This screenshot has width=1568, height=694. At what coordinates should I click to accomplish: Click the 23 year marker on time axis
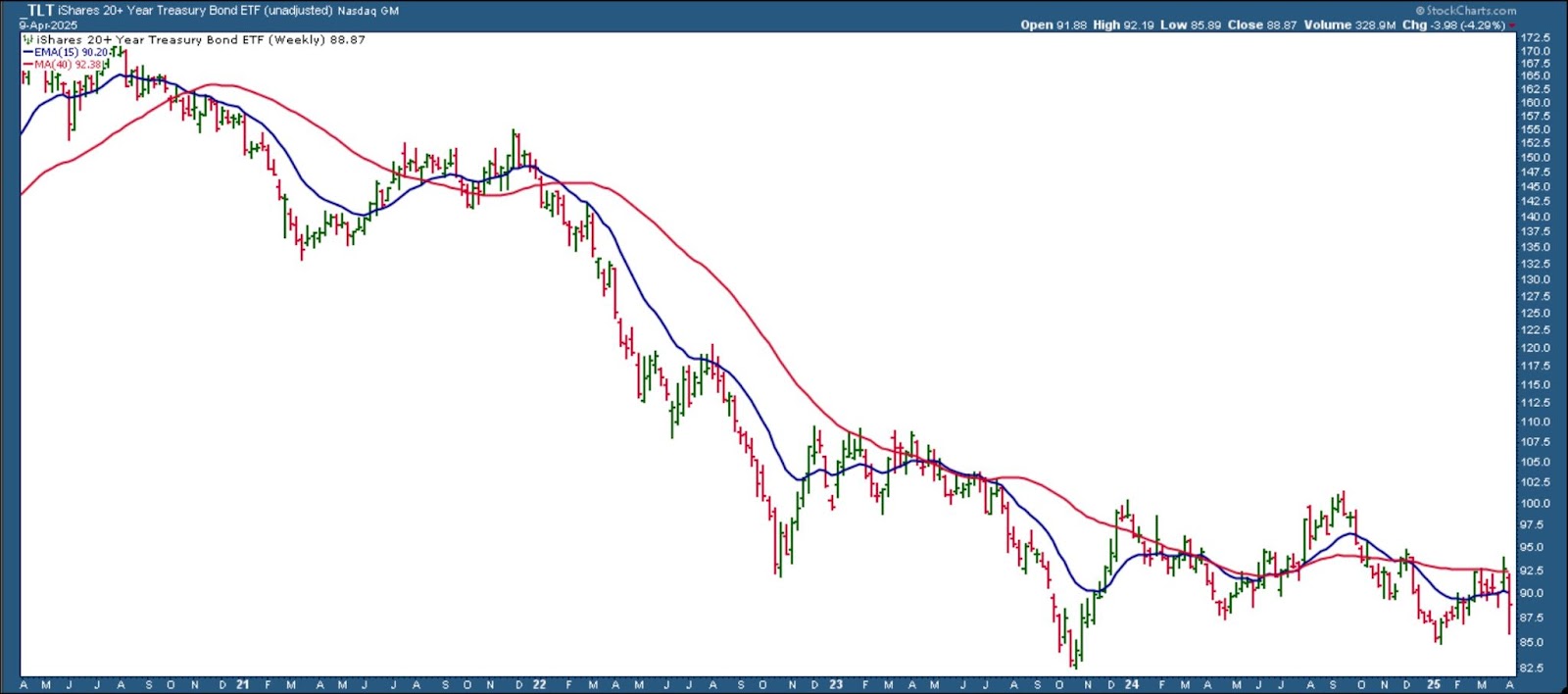835,684
